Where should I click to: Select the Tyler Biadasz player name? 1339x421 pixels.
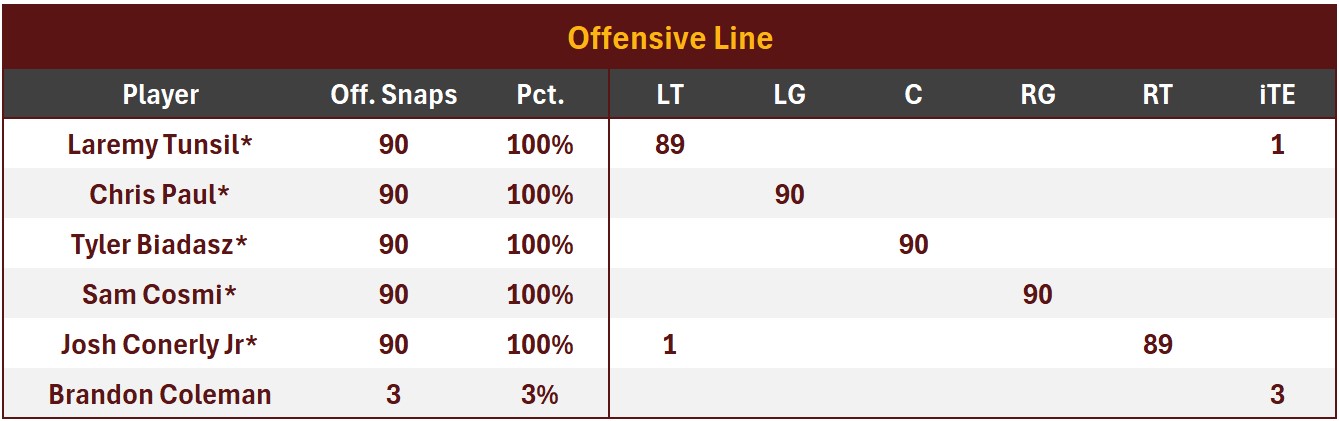point(160,245)
